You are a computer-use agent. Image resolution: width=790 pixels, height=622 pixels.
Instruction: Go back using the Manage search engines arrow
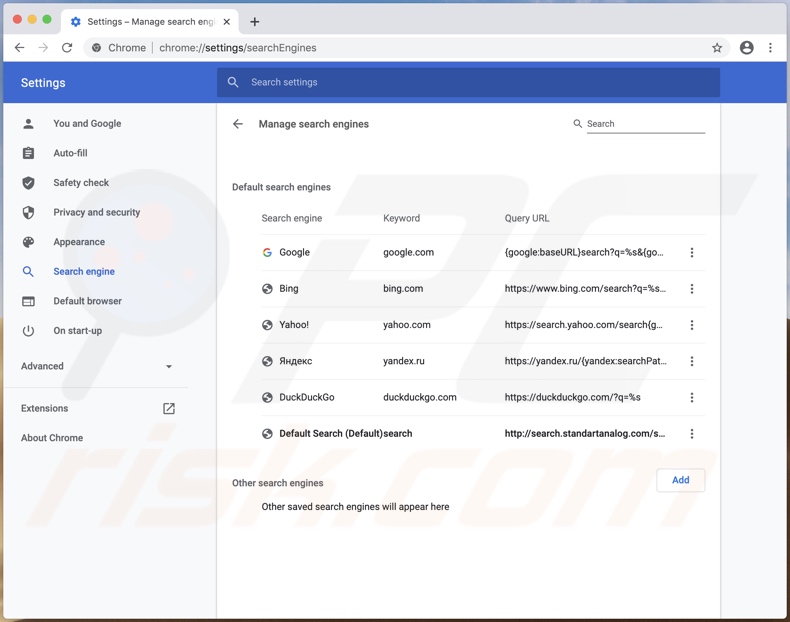tap(238, 124)
